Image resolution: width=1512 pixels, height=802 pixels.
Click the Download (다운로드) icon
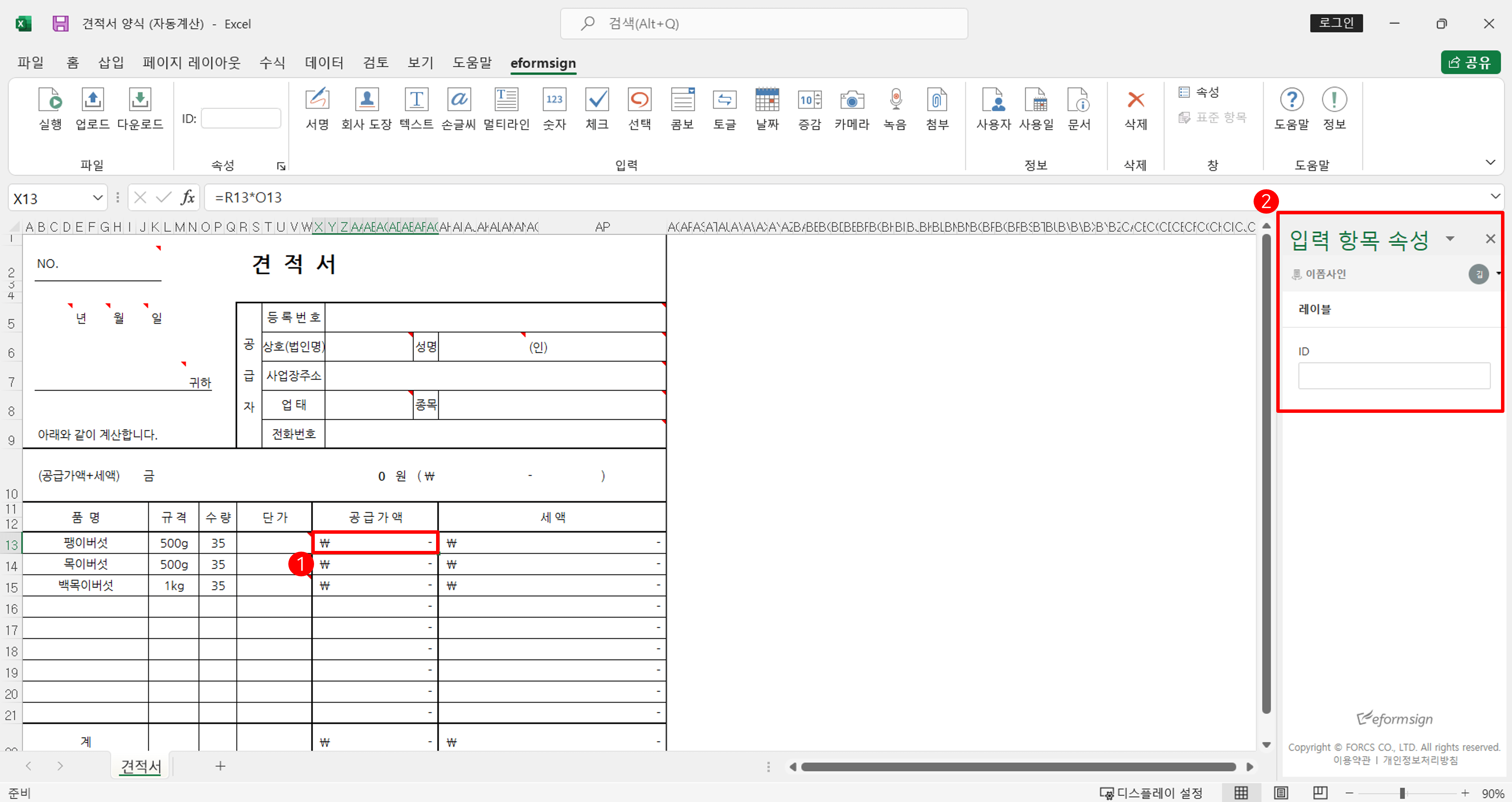140,109
